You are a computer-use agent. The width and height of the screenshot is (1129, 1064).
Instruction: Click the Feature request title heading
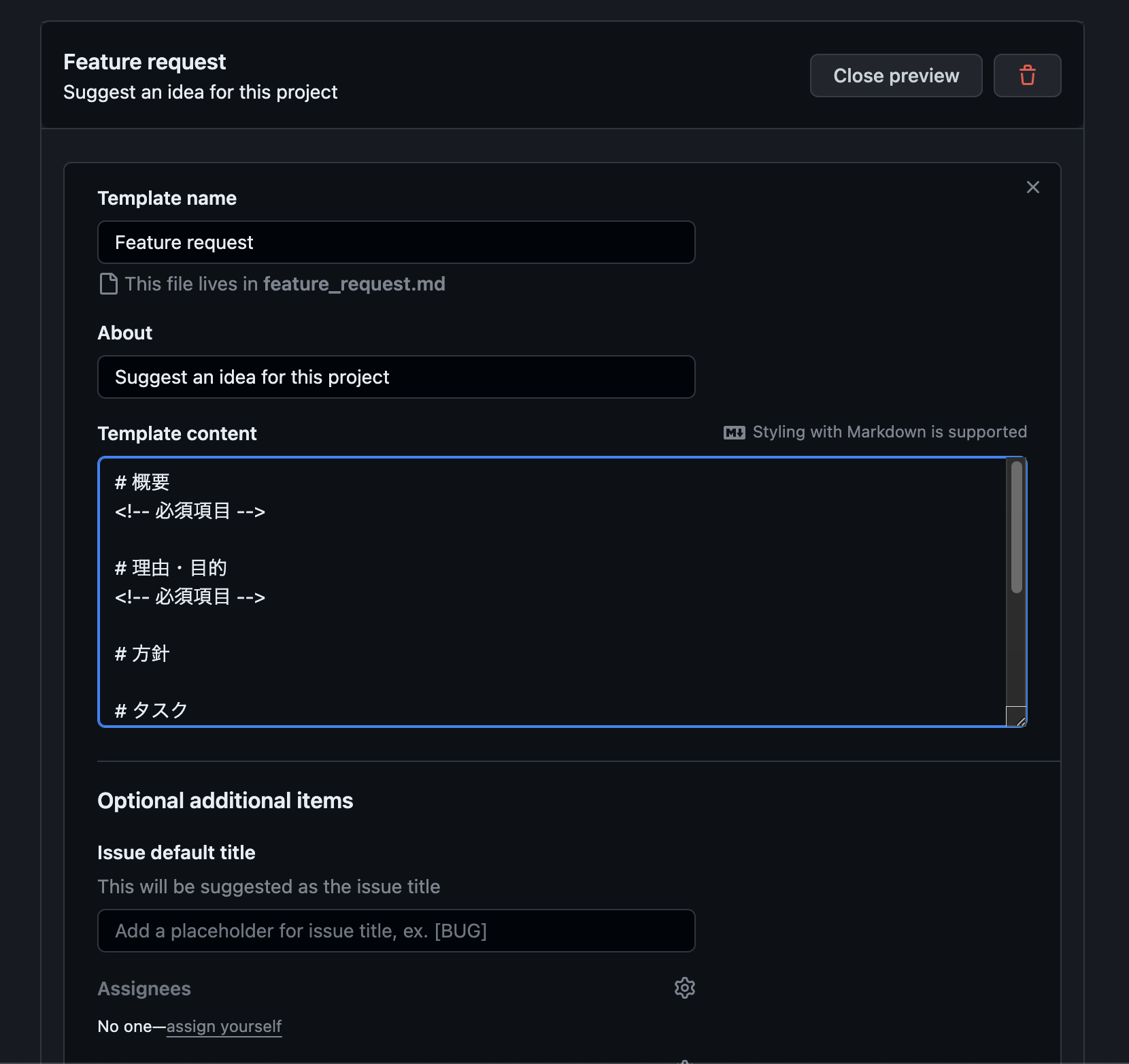[144, 61]
